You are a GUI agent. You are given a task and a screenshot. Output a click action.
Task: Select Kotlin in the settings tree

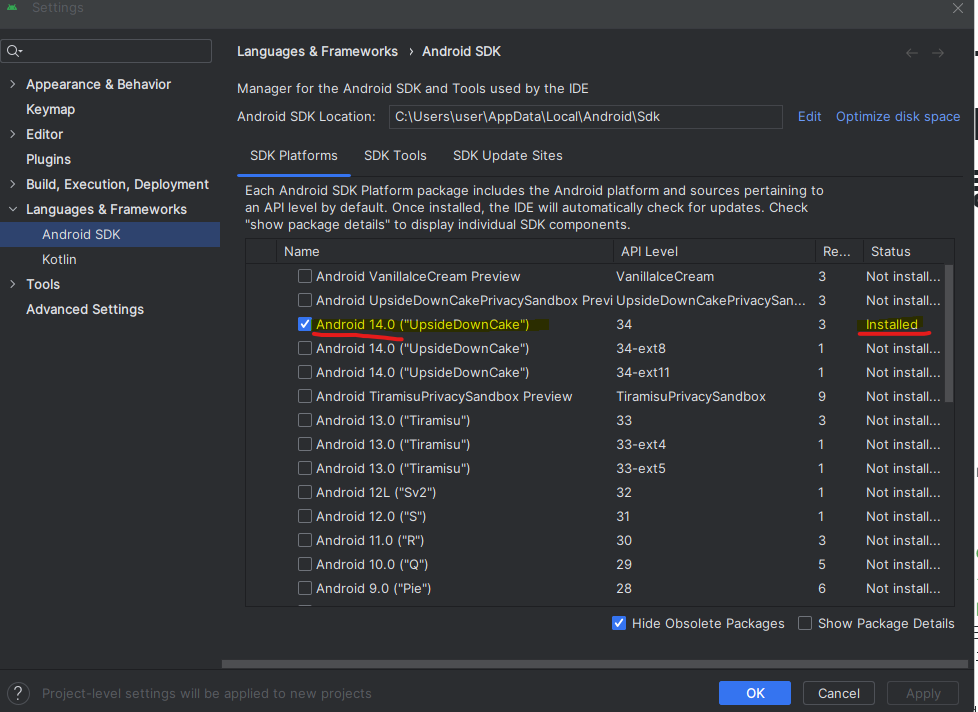(x=59, y=259)
